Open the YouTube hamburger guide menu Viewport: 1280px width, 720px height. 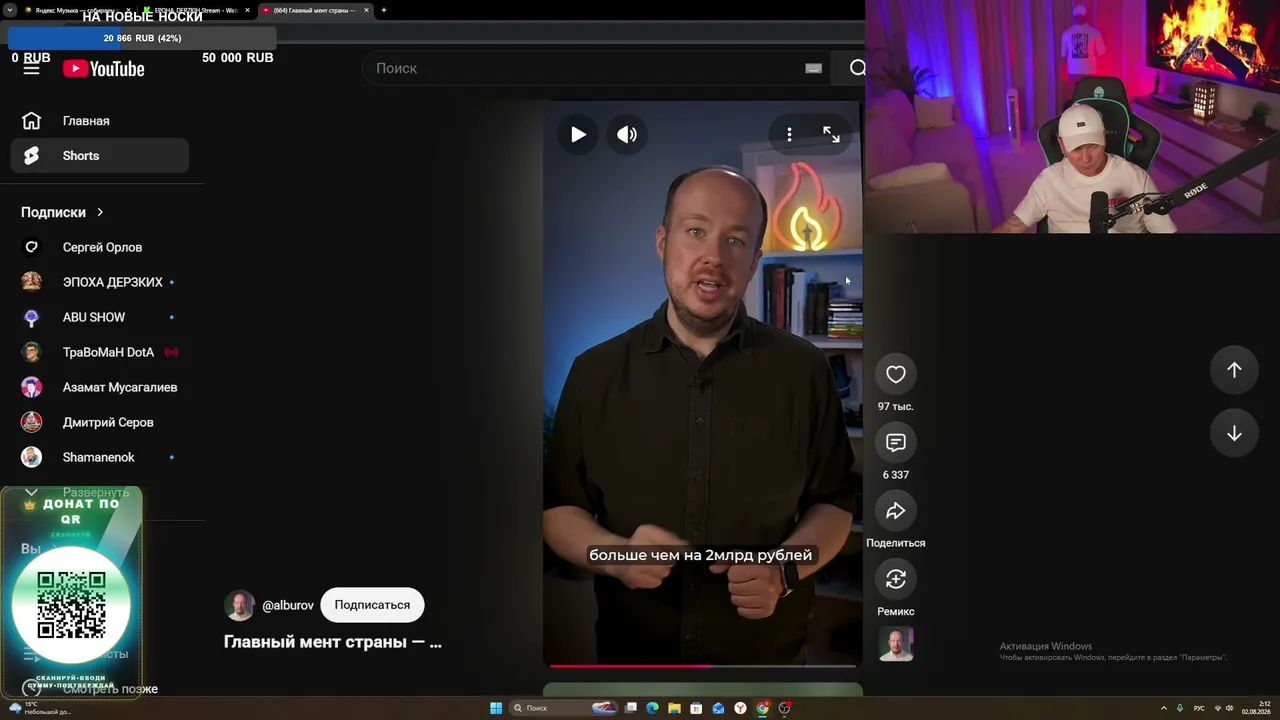(x=31, y=68)
